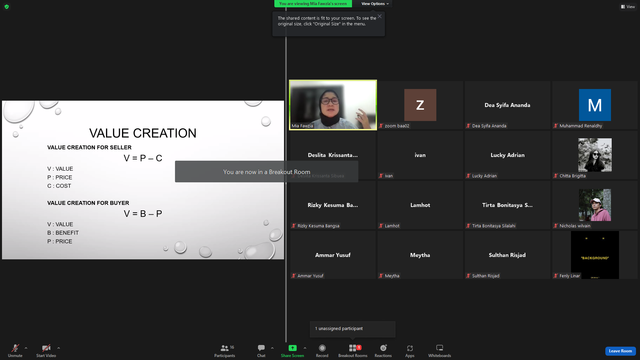Select Dea Syifa Ananda's tile
Image resolution: width=640 pixels, height=360 pixels.
point(507,105)
